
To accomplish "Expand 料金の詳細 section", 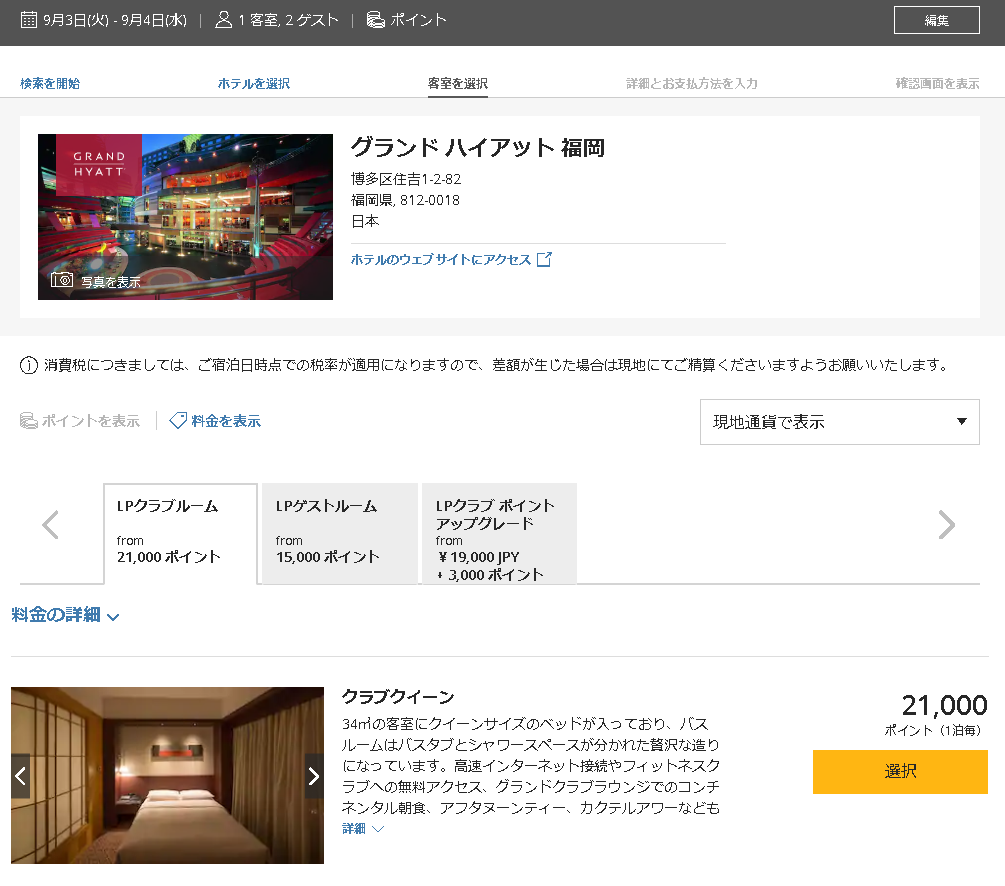I will (x=65, y=615).
